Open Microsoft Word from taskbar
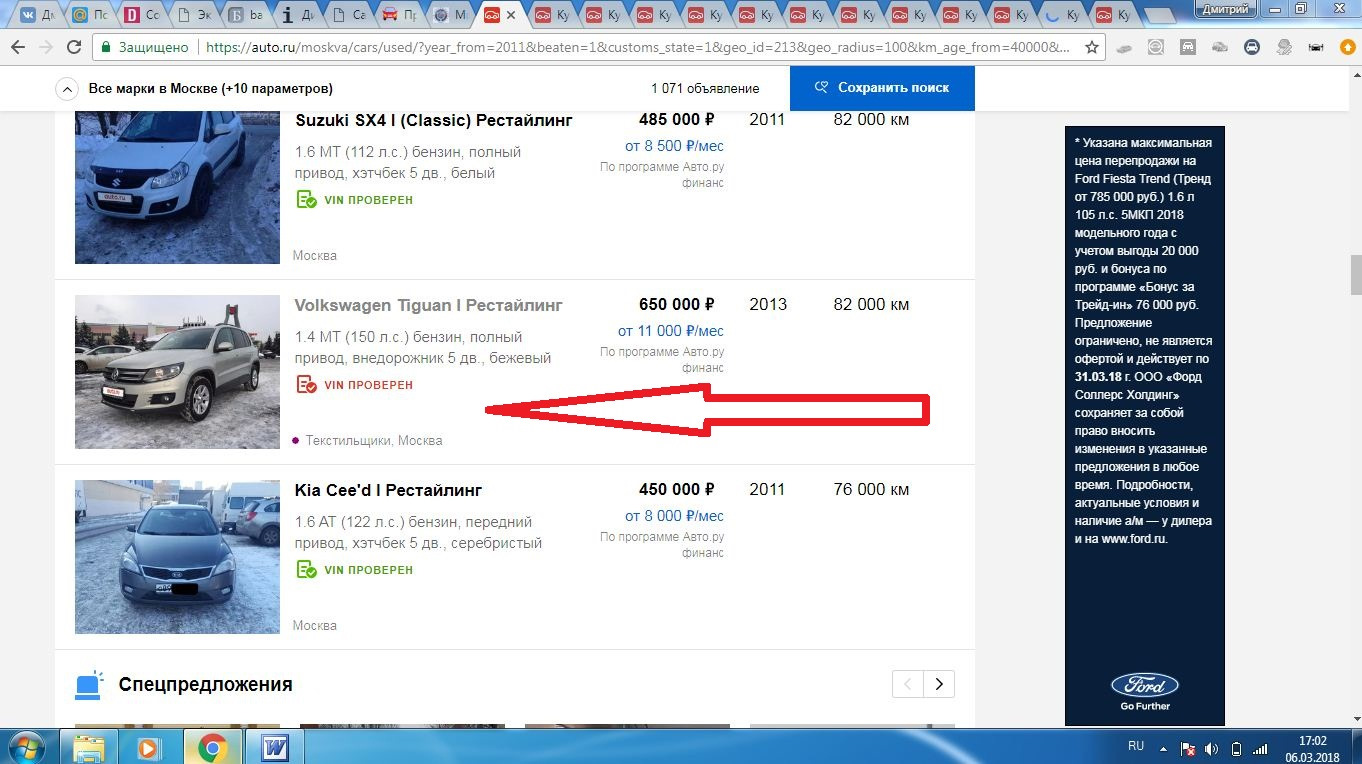Screen dimensions: 1362x764 click(x=273, y=747)
